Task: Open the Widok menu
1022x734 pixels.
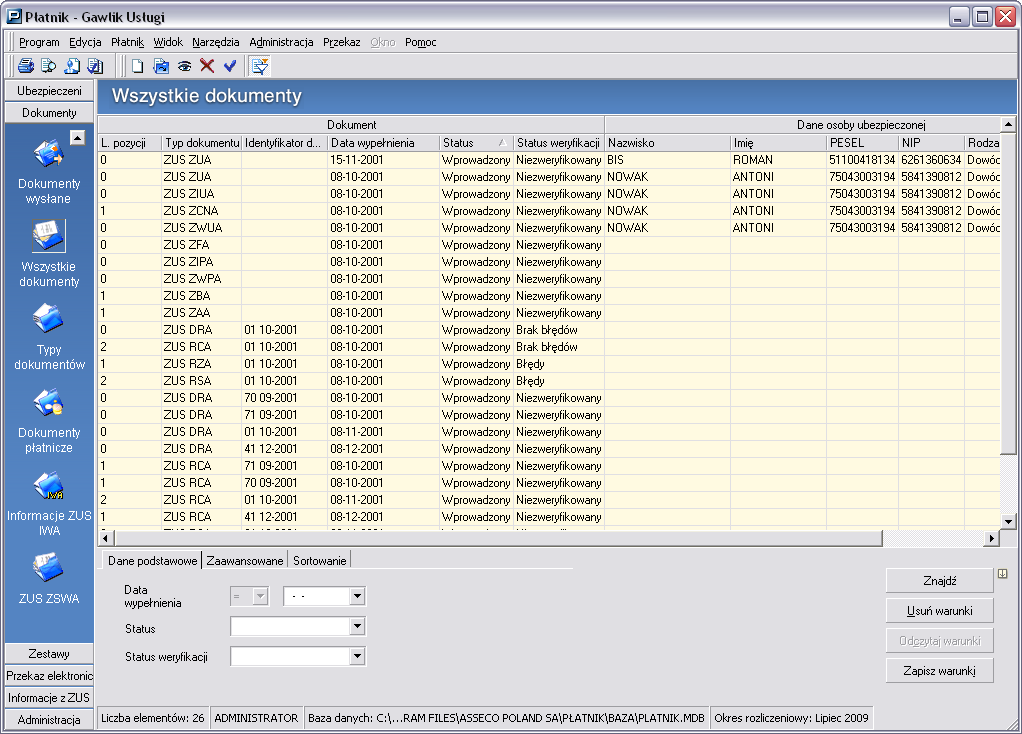Action: [x=168, y=42]
